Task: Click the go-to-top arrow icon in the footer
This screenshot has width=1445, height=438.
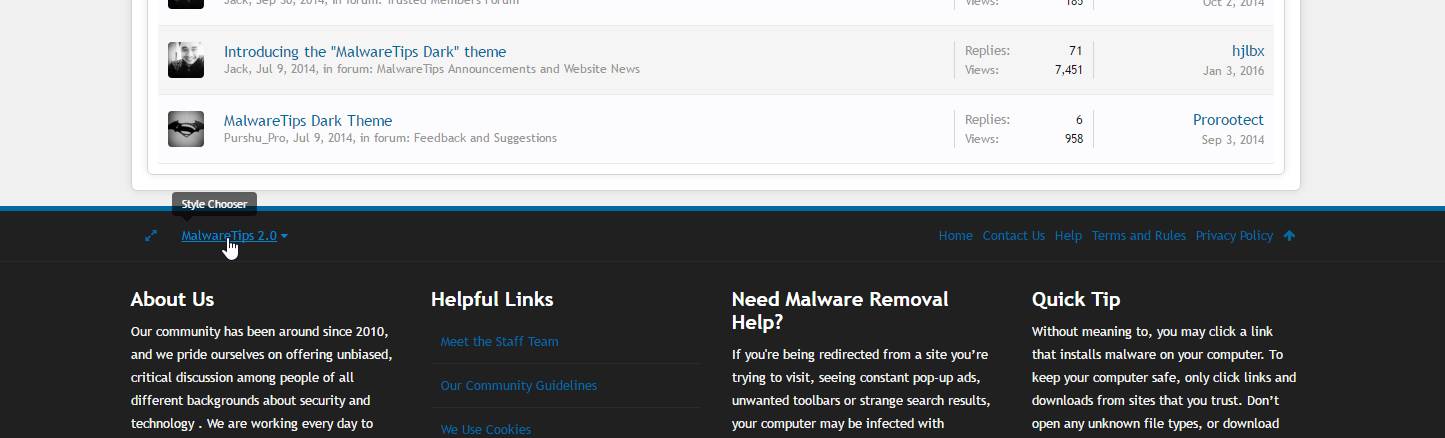Action: (x=1289, y=236)
